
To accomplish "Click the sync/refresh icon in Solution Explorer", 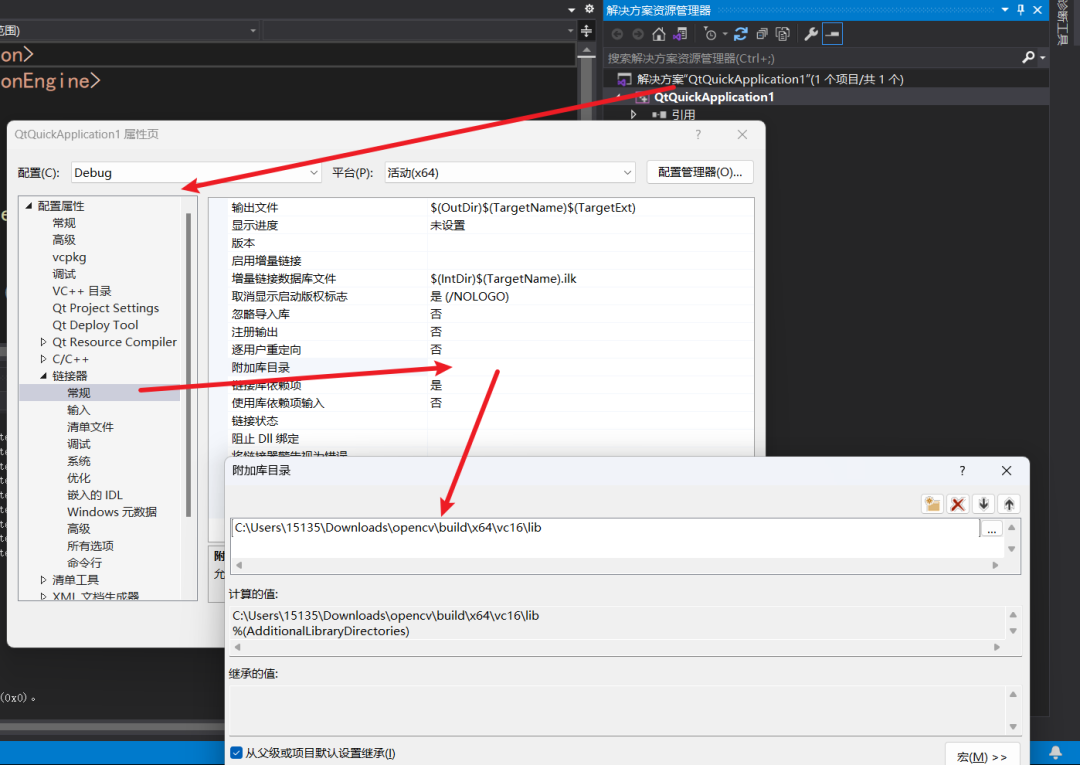I will [741, 34].
